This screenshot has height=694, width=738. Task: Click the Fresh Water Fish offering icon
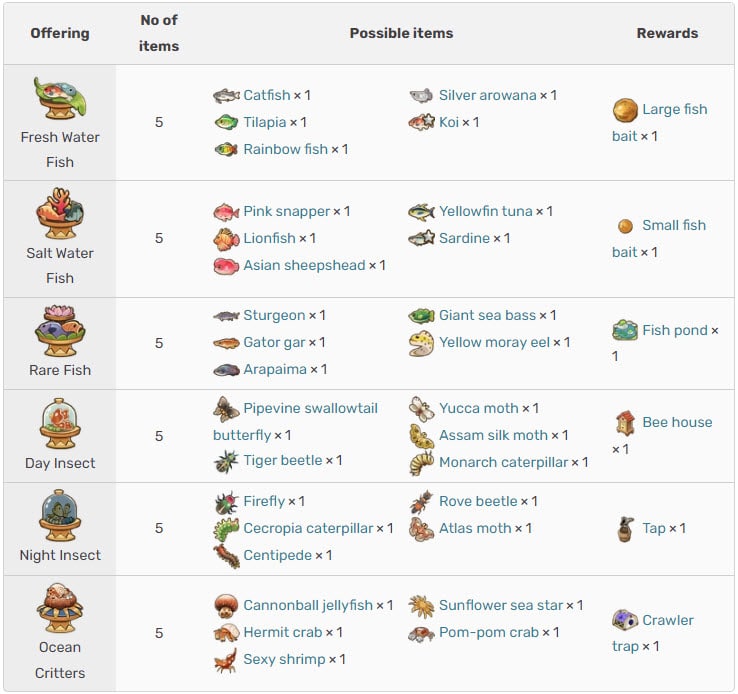60,98
